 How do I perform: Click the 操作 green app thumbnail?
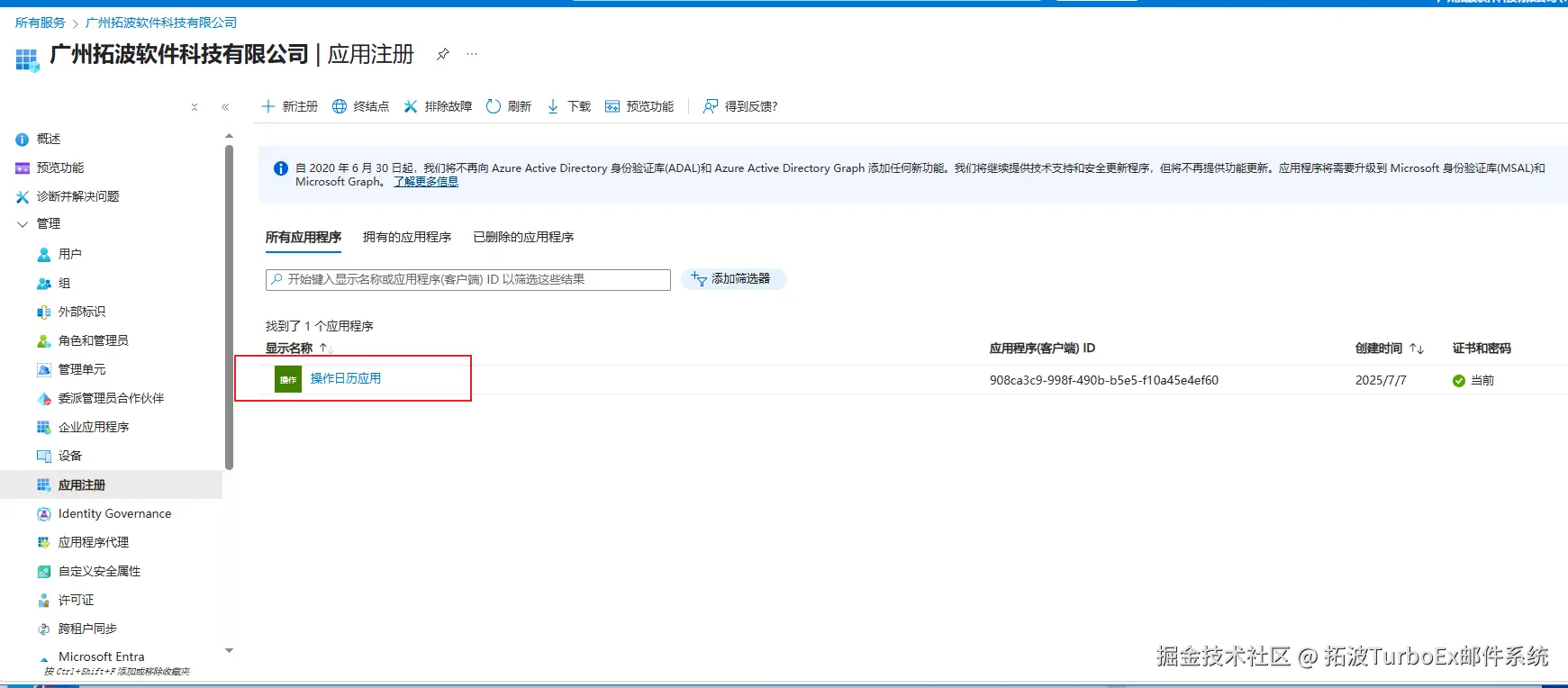tap(288, 379)
